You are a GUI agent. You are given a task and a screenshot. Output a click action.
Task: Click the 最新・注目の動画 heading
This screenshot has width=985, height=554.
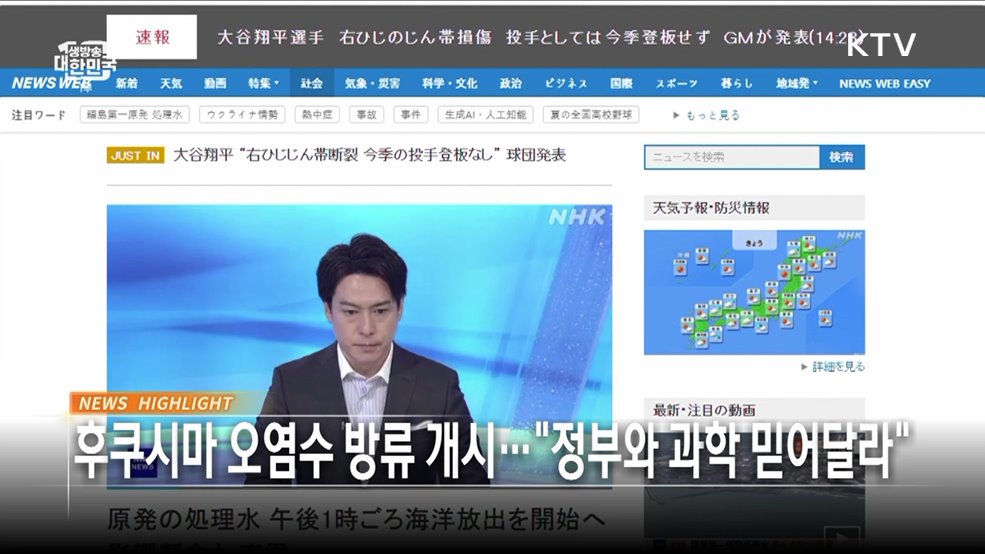coord(704,411)
